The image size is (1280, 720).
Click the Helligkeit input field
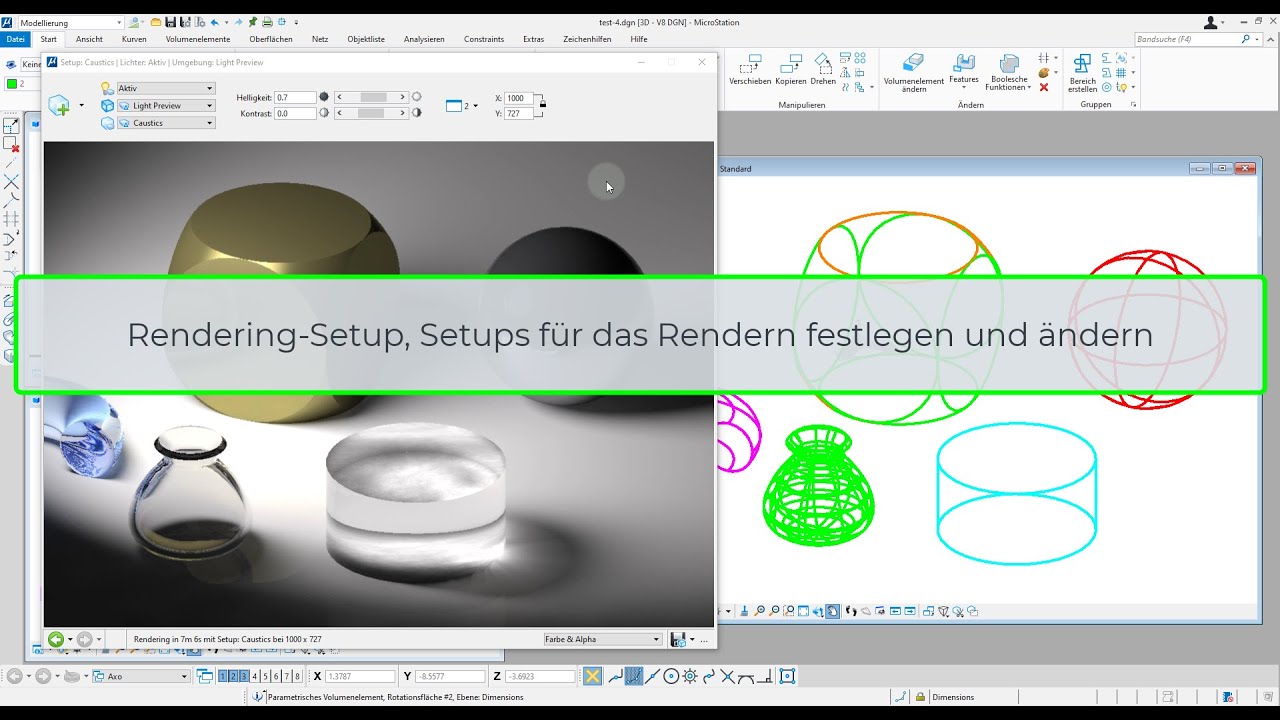pyautogui.click(x=296, y=97)
